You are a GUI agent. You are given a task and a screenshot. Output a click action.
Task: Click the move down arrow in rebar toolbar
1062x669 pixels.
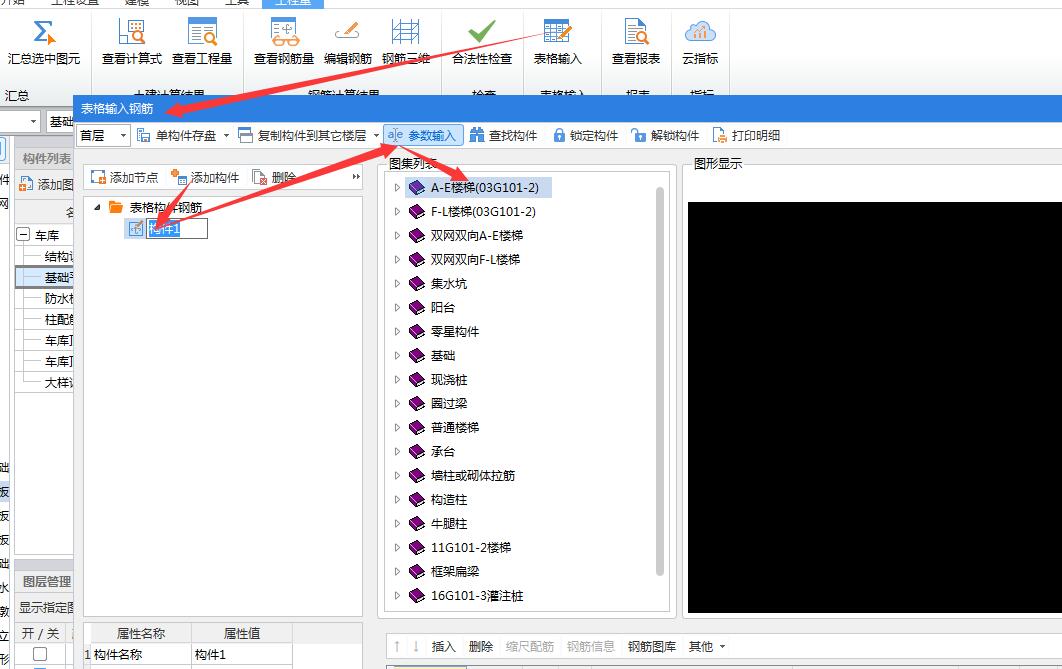point(415,647)
